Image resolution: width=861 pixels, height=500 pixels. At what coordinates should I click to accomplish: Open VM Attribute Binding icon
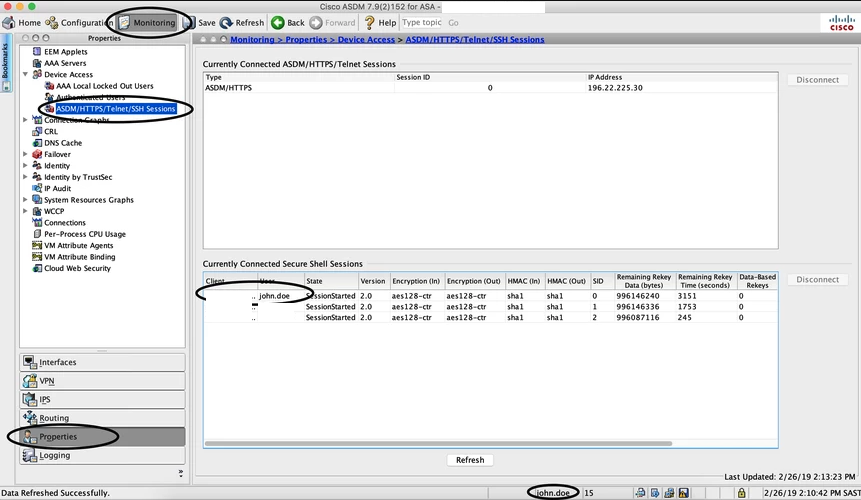(x=37, y=257)
